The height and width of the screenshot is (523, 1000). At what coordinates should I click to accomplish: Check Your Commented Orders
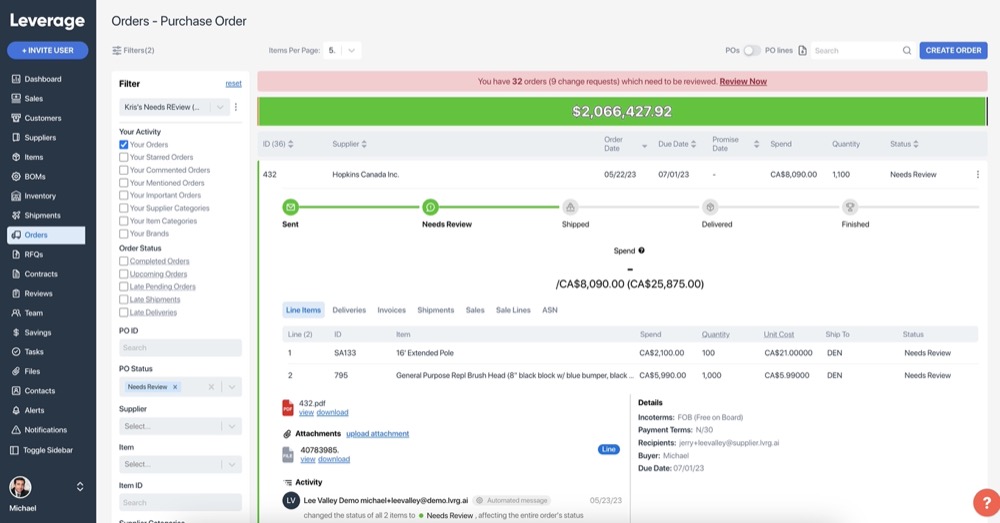pos(124,170)
